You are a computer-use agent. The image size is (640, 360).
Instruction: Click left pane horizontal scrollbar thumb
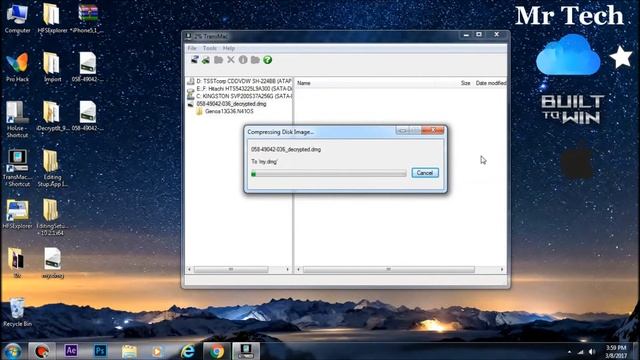point(231,269)
